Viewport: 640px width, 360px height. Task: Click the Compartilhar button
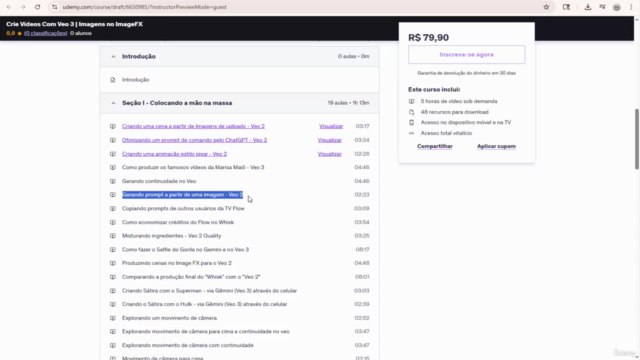tap(435, 147)
